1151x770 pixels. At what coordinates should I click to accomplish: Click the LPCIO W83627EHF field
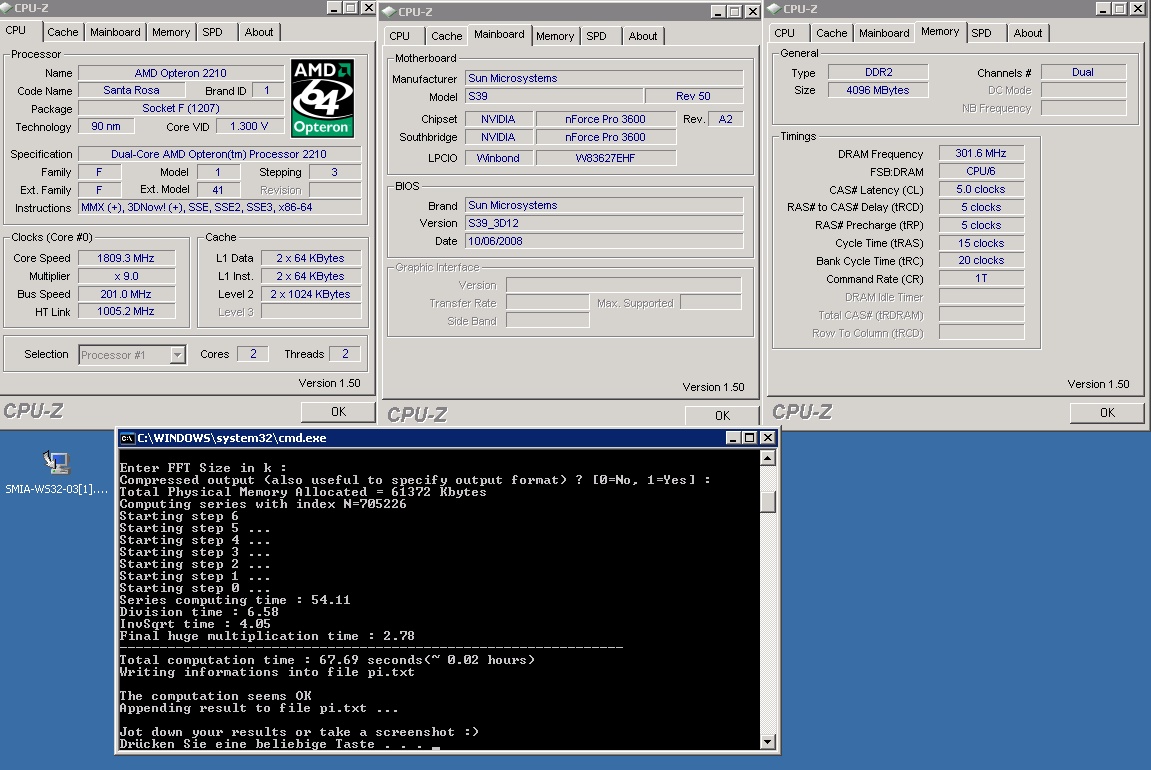[x=606, y=158]
